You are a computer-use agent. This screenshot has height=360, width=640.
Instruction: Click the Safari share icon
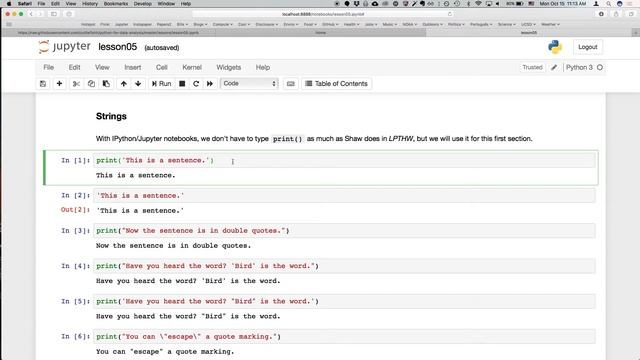point(616,14)
